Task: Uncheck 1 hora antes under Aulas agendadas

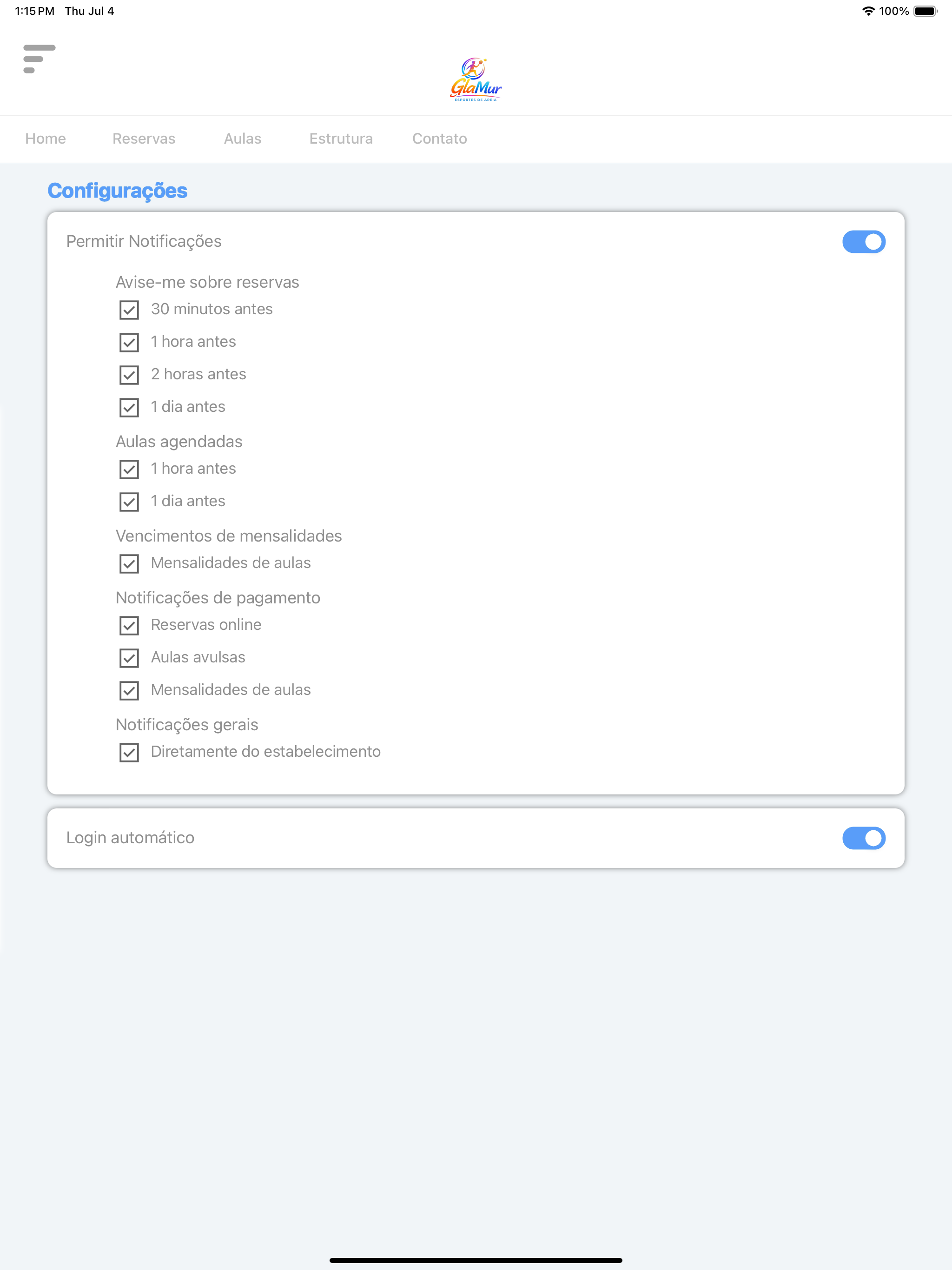Action: 129,469
